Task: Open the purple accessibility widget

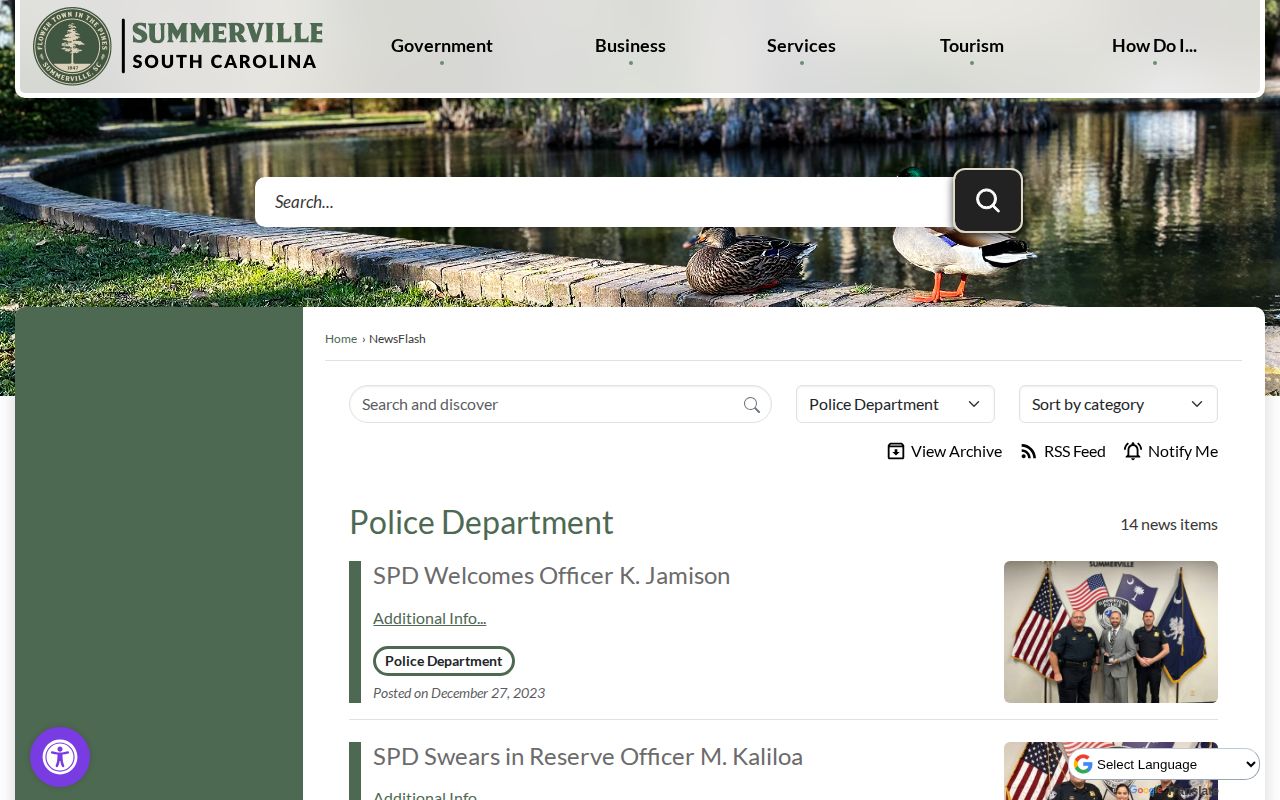Action: [60, 757]
